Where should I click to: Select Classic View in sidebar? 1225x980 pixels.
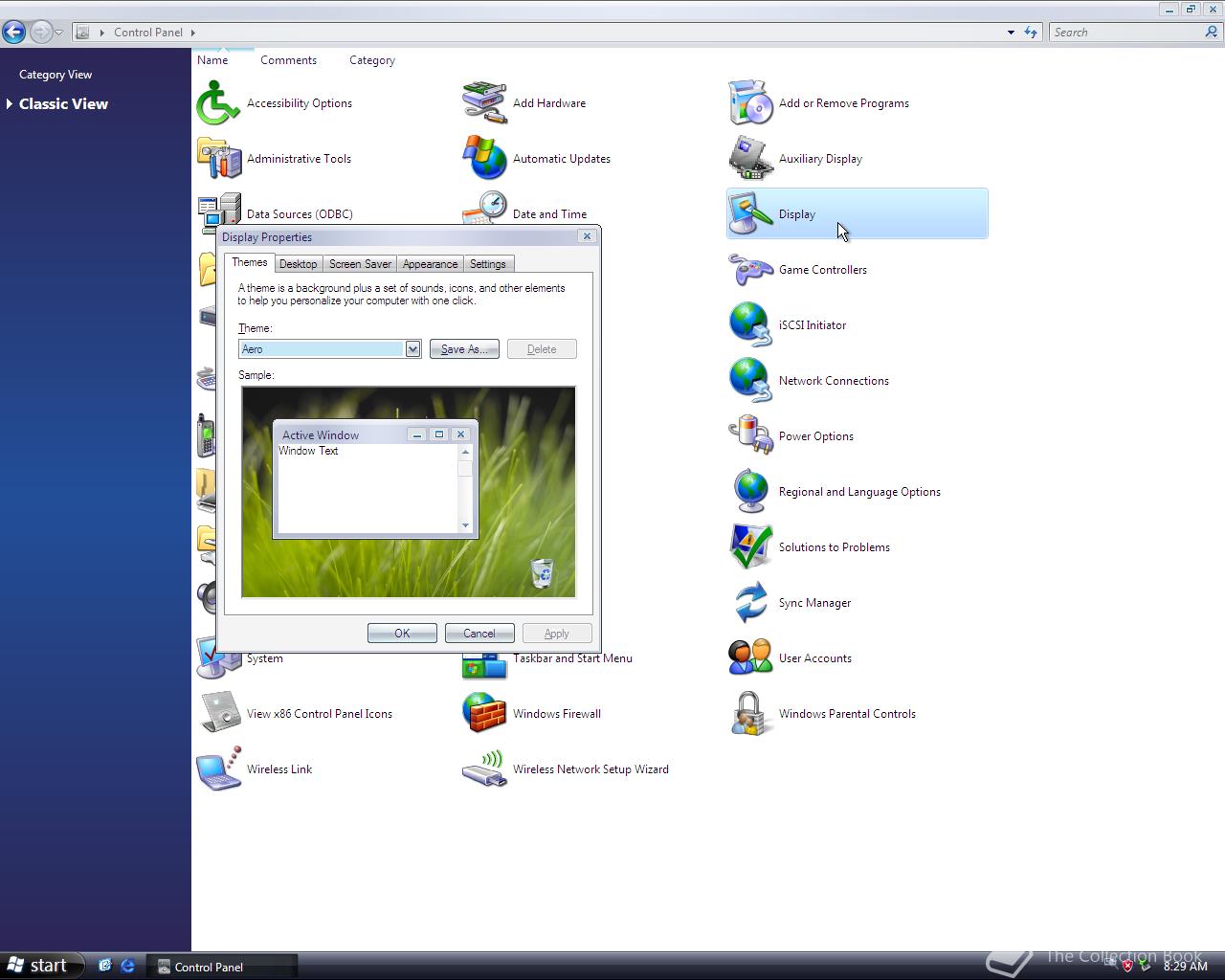coord(63,103)
